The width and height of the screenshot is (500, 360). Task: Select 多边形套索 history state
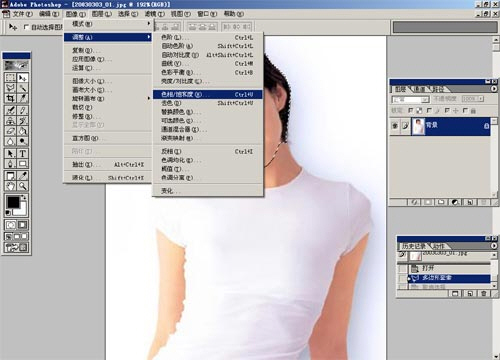pyautogui.click(x=449, y=278)
